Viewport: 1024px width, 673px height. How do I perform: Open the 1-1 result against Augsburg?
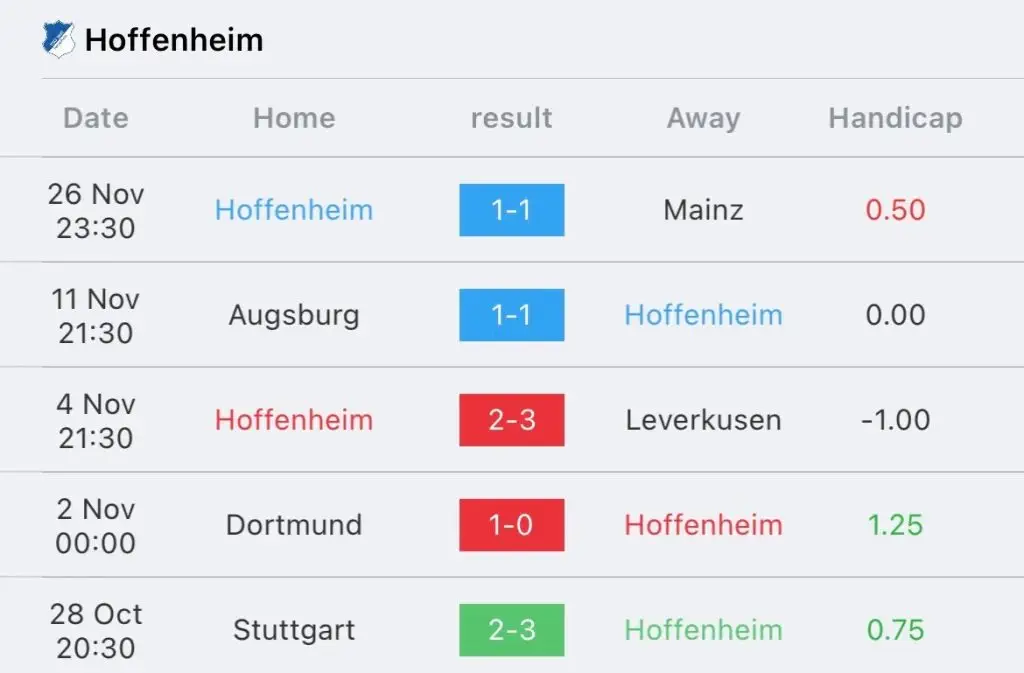point(512,315)
